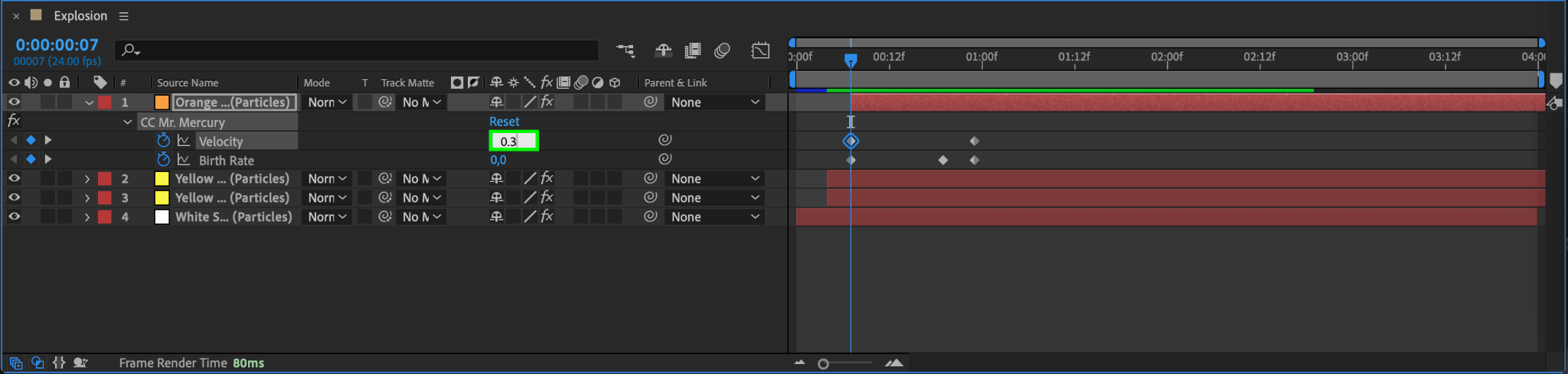Toggle visibility of White Solid layer 4

tap(14, 216)
